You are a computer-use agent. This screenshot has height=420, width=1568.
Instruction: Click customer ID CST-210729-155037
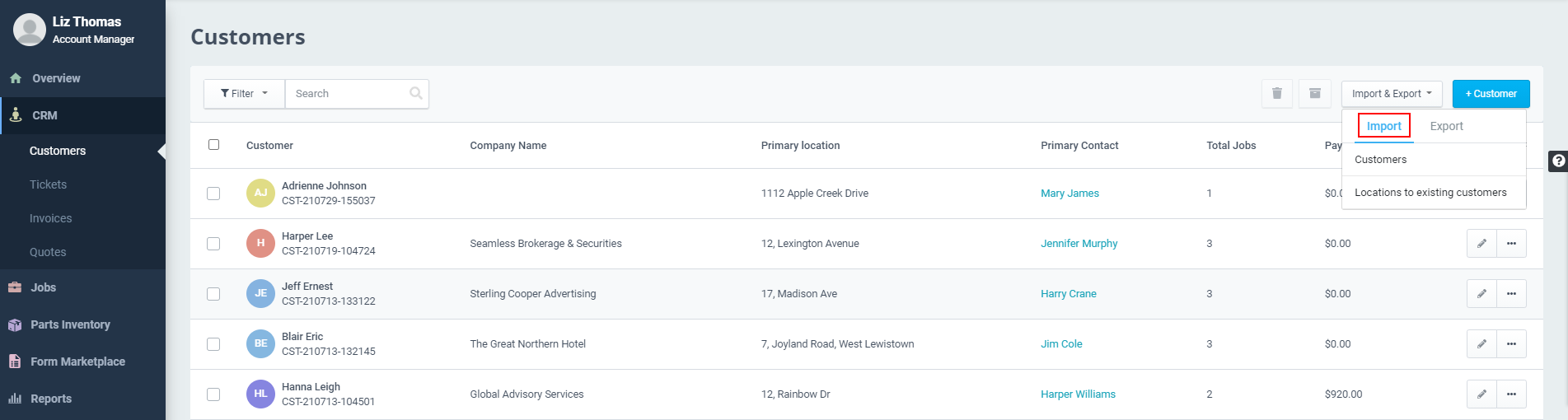pos(328,201)
